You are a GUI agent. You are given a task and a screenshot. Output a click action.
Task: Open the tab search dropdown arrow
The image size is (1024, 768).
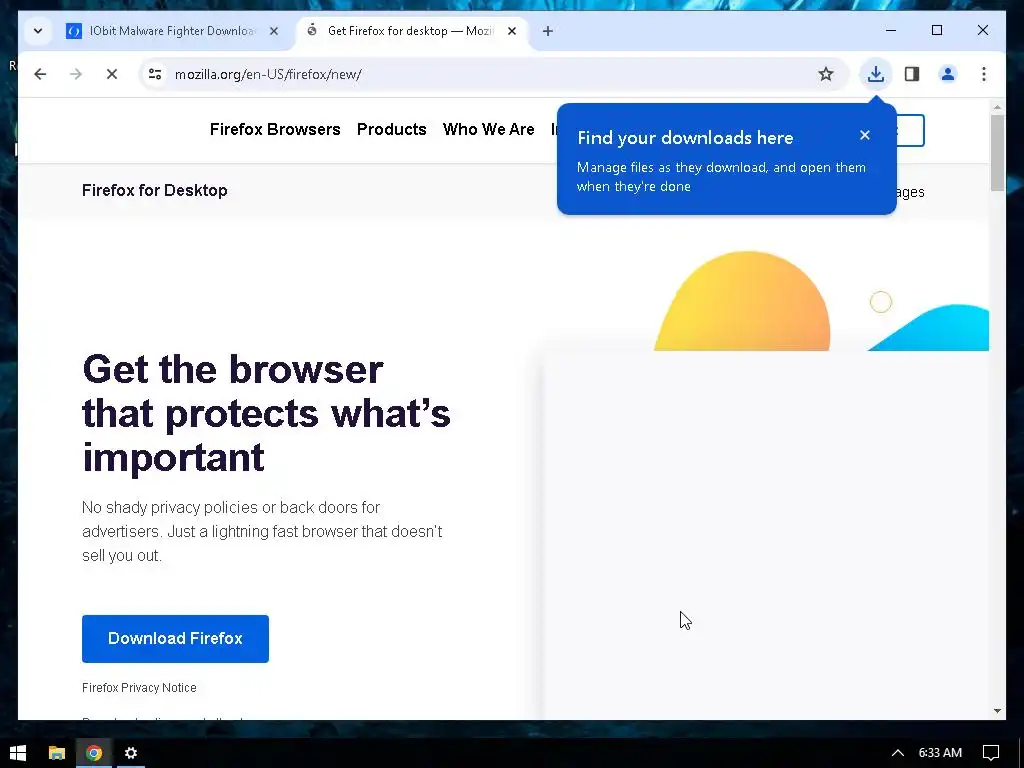coord(38,31)
